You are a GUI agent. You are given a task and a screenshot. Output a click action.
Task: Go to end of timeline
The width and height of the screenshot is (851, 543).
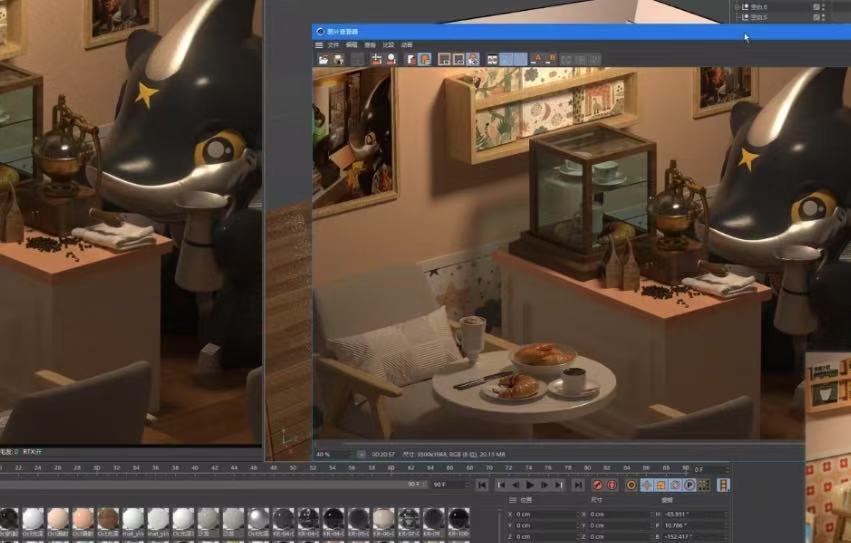(579, 485)
